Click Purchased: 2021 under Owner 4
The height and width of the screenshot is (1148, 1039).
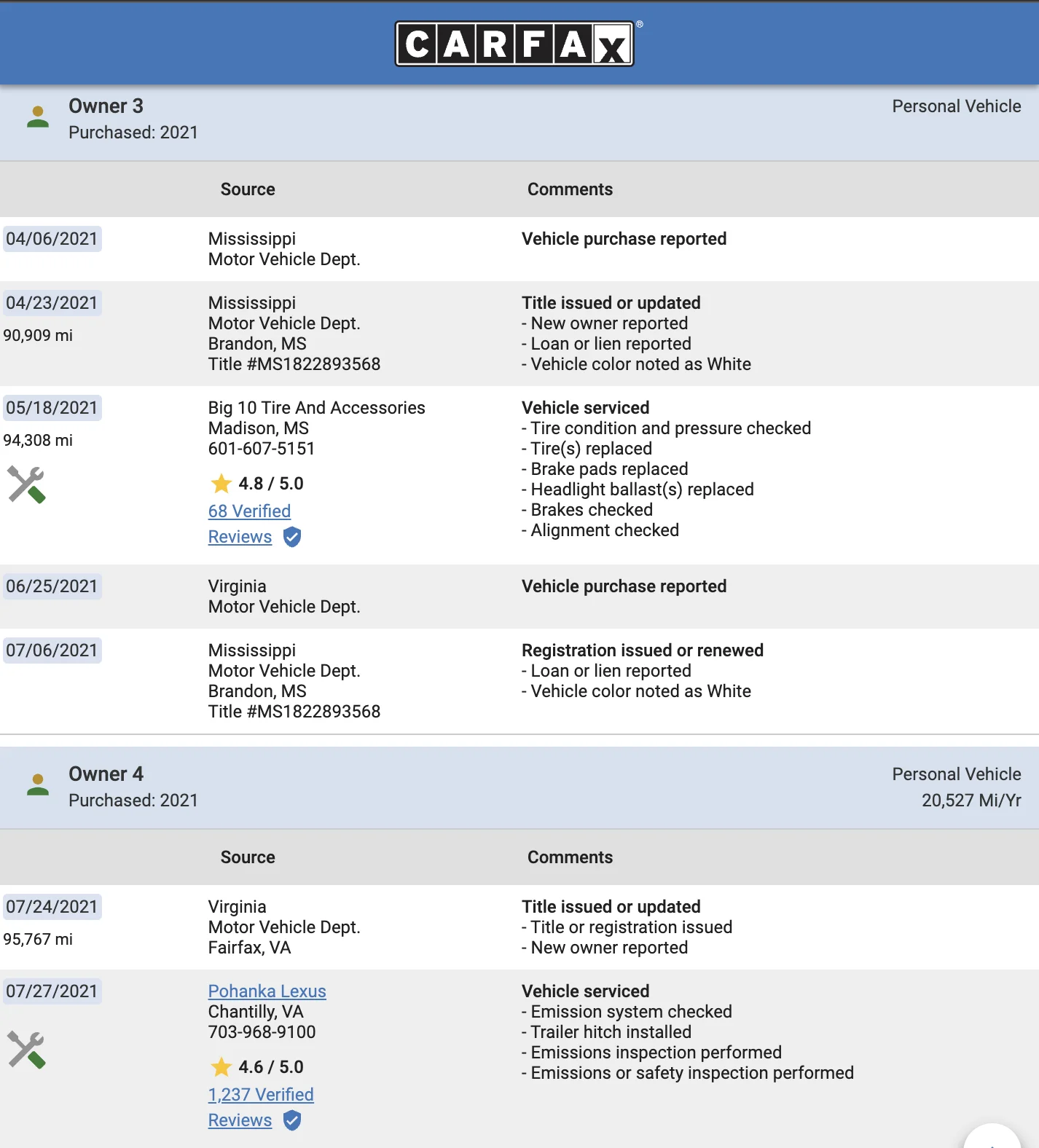click(133, 801)
